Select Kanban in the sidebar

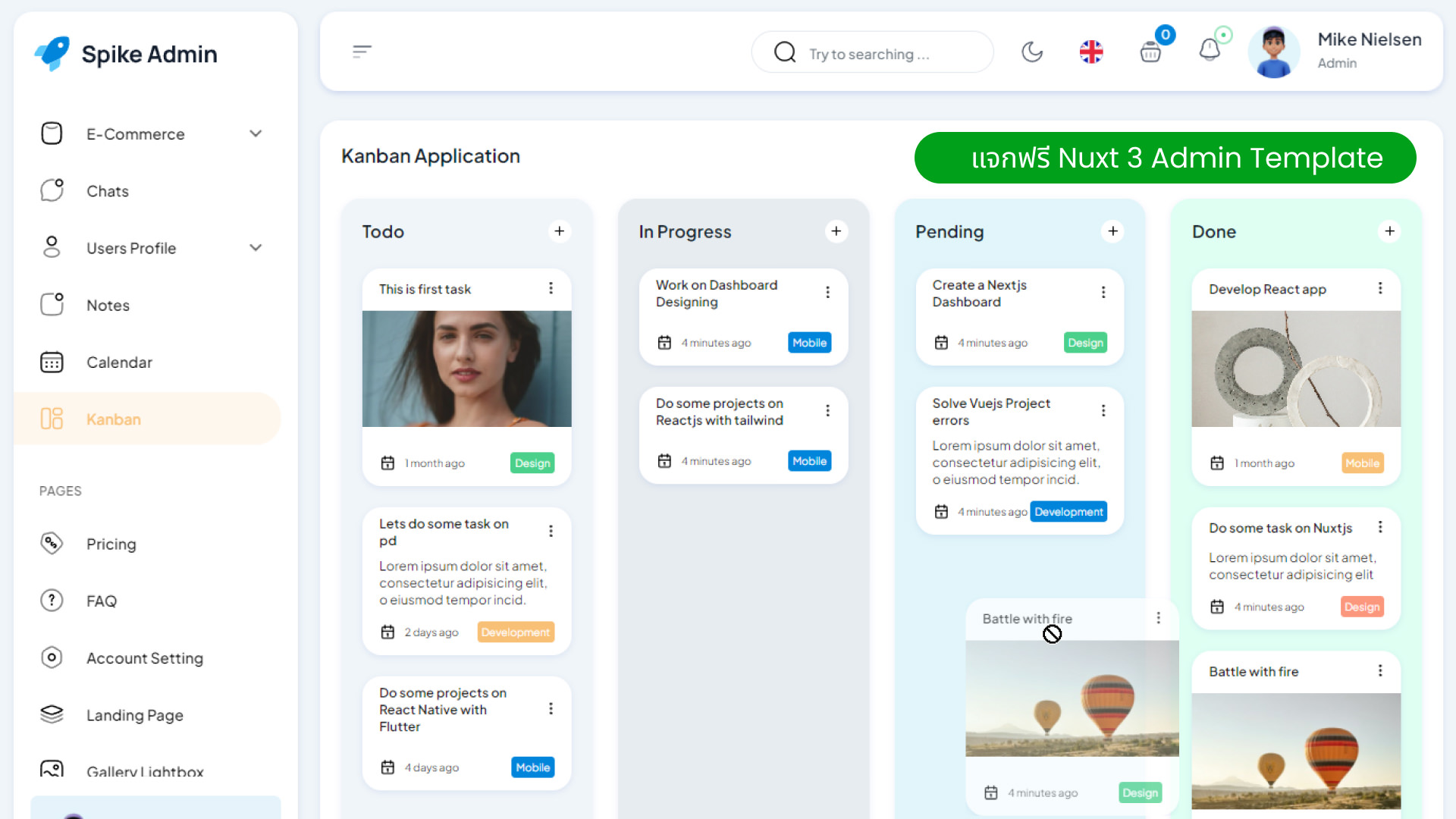148,419
